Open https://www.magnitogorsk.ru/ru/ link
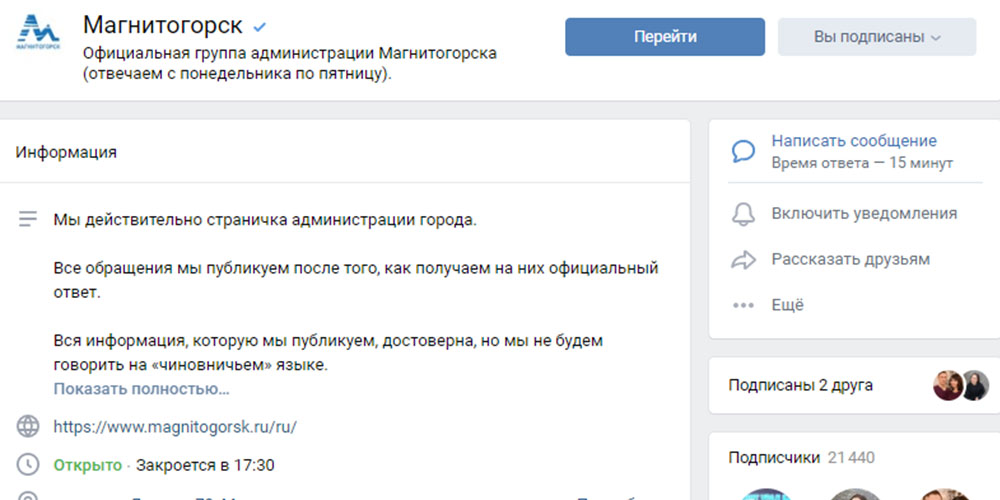This screenshot has height=500, width=1000. [x=175, y=427]
